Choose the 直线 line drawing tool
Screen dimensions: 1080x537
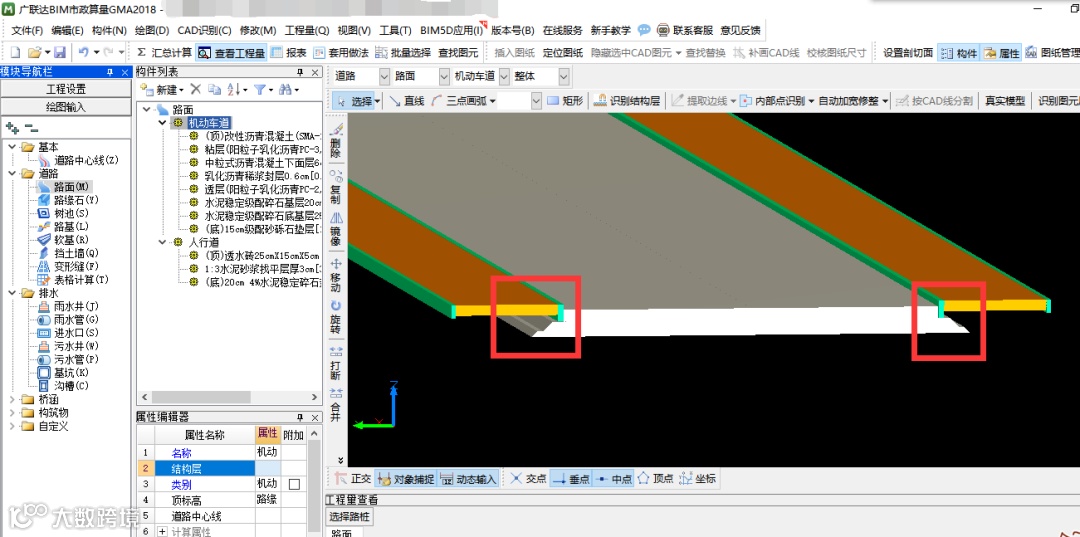coord(407,101)
